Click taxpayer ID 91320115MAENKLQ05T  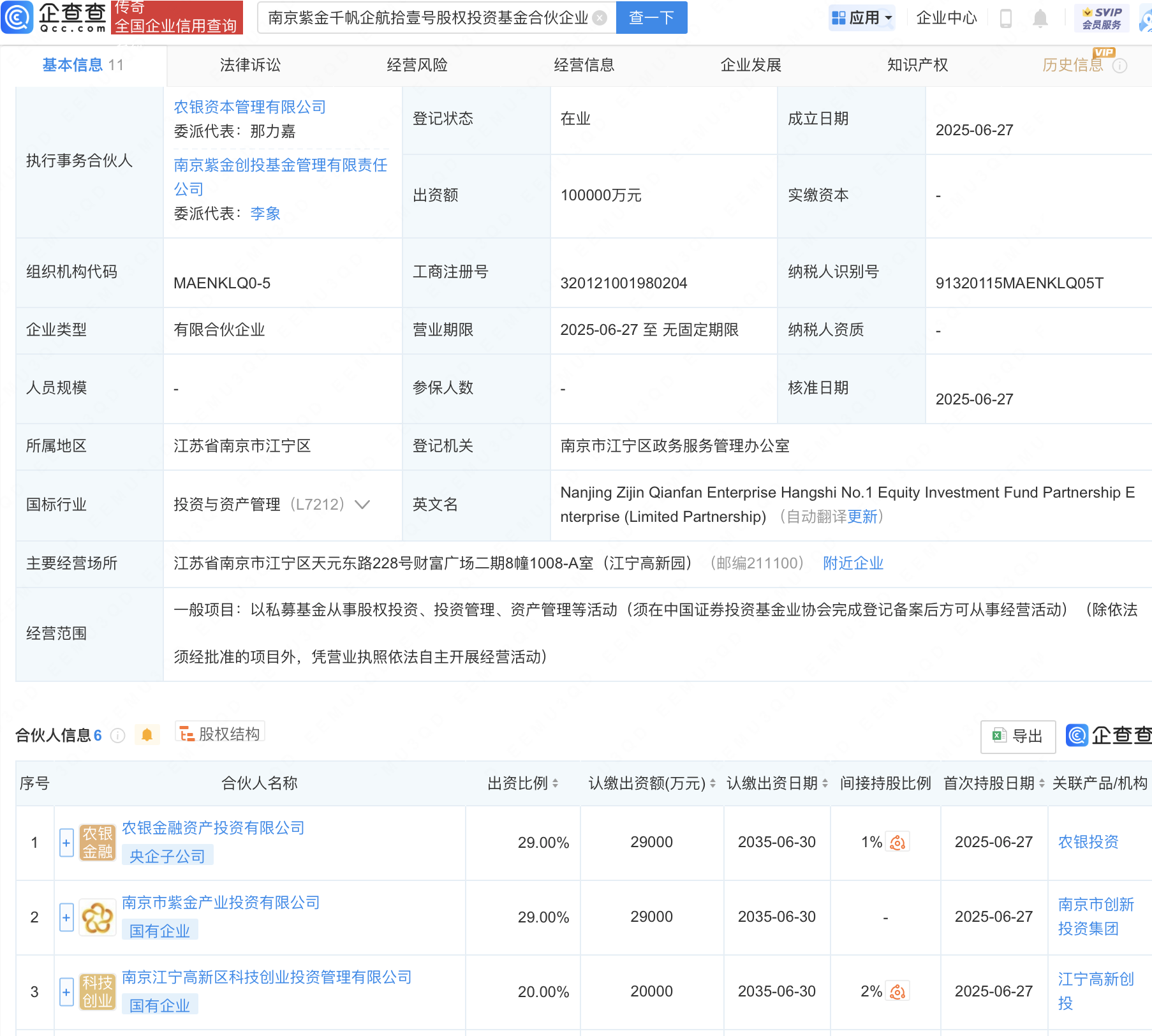pos(1019,283)
